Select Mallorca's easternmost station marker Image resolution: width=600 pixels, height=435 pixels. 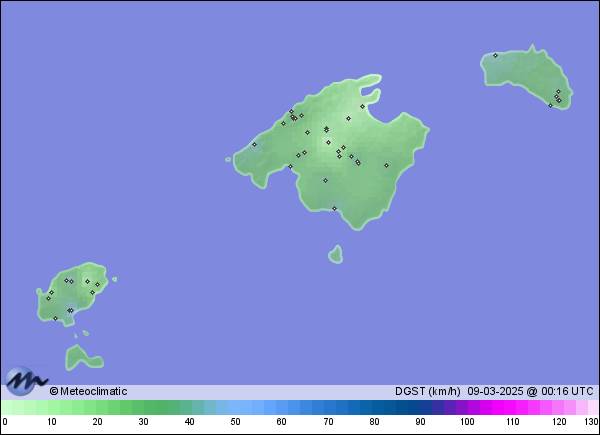(x=386, y=165)
